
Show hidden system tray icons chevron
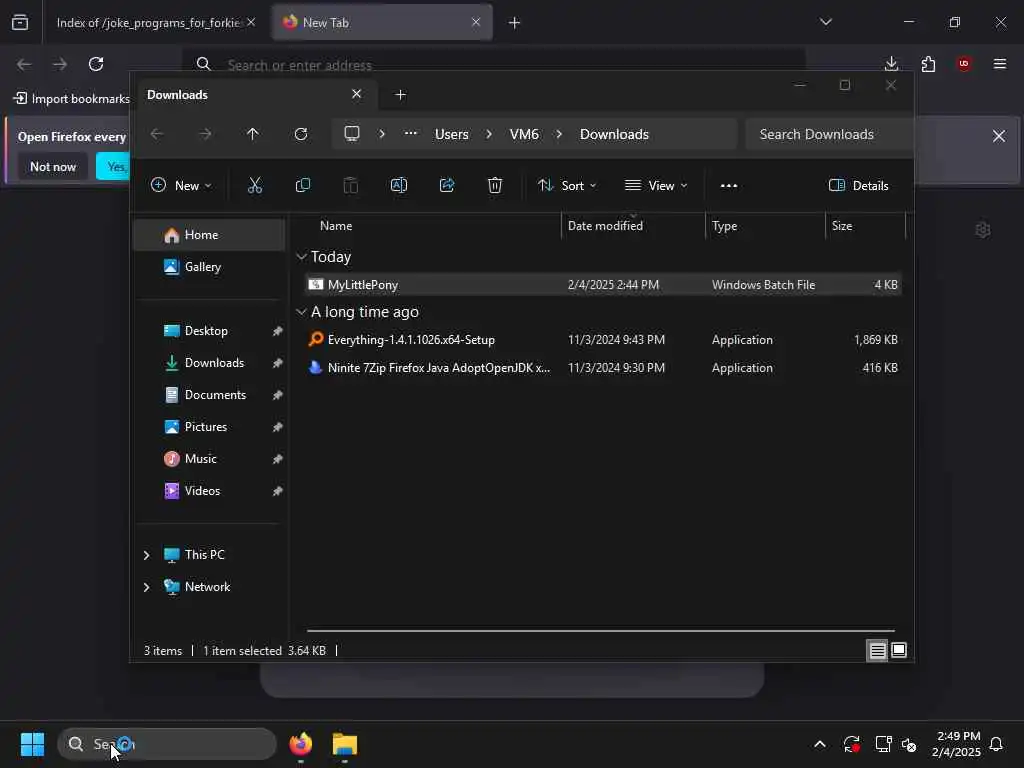point(820,744)
